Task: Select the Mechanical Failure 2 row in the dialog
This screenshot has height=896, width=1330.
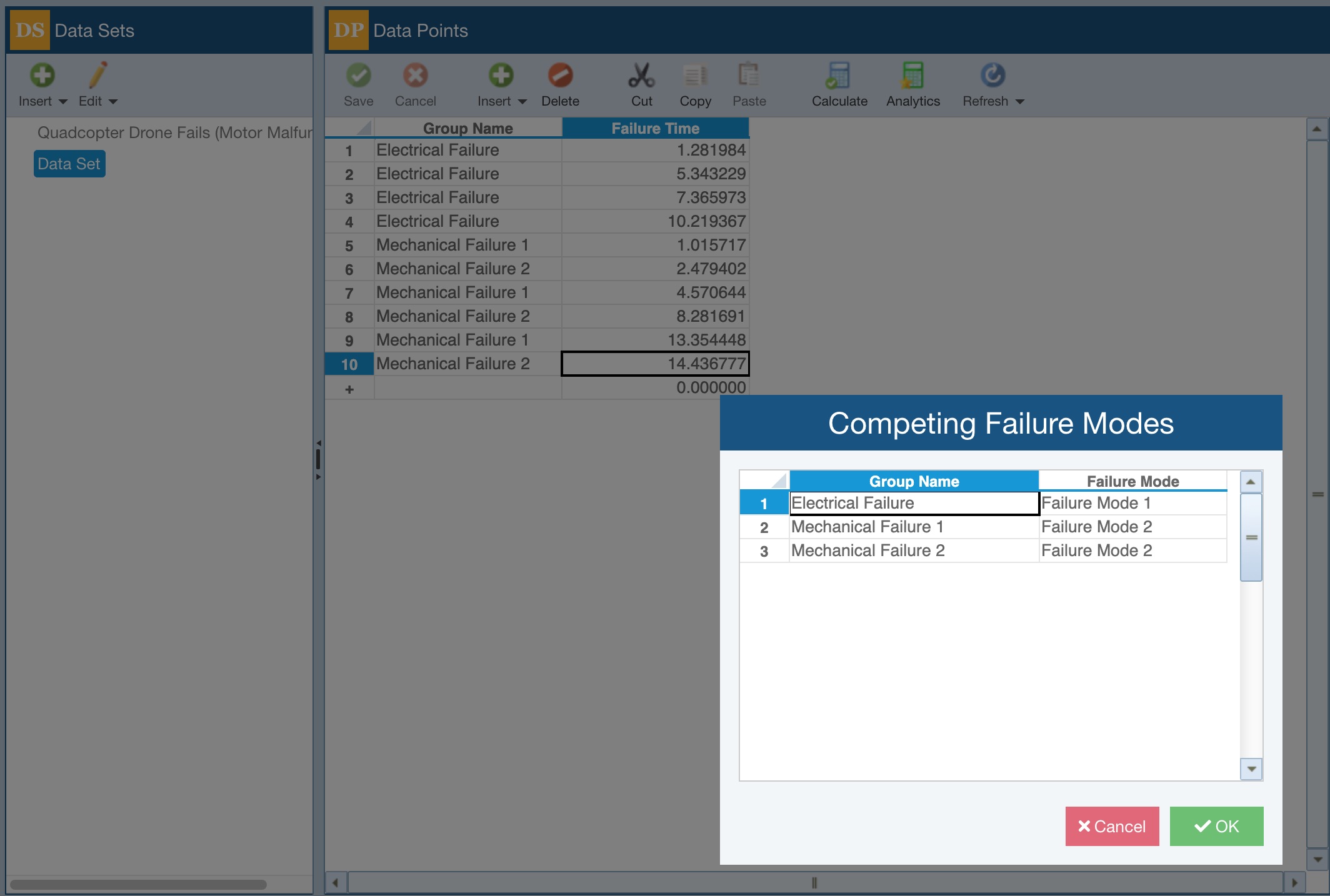Action: (867, 550)
